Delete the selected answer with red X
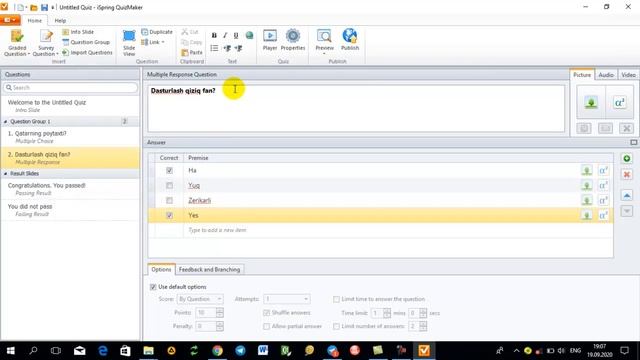The width and height of the screenshot is (640, 360). pyautogui.click(x=627, y=175)
